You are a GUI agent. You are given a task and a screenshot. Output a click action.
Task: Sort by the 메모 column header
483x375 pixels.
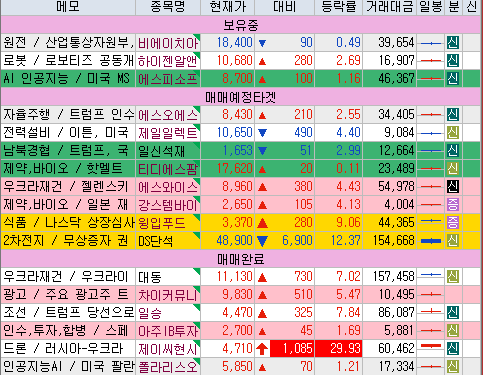pyautogui.click(x=68, y=7)
